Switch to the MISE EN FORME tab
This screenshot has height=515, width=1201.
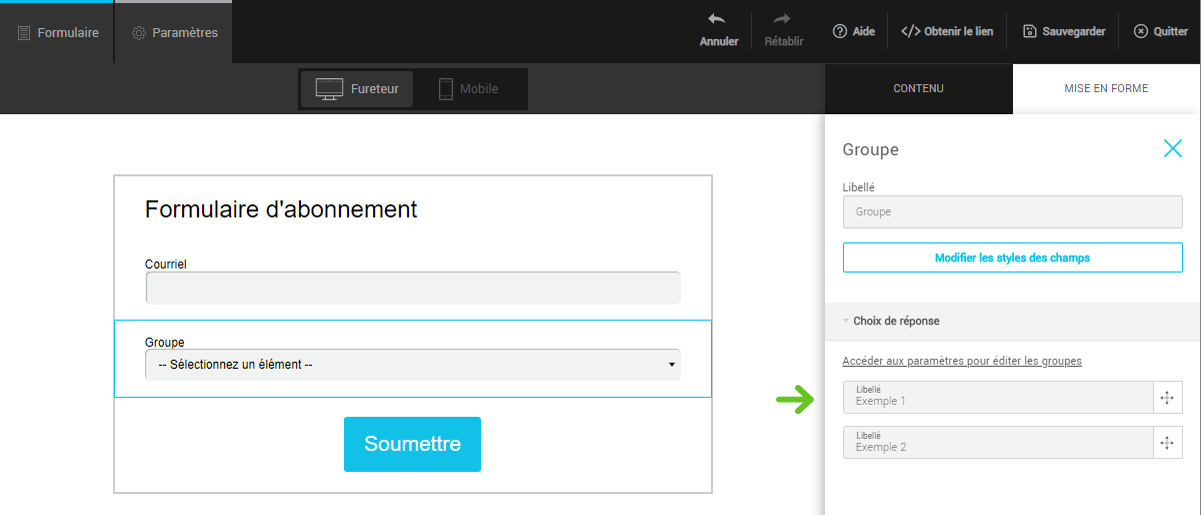pos(1106,89)
